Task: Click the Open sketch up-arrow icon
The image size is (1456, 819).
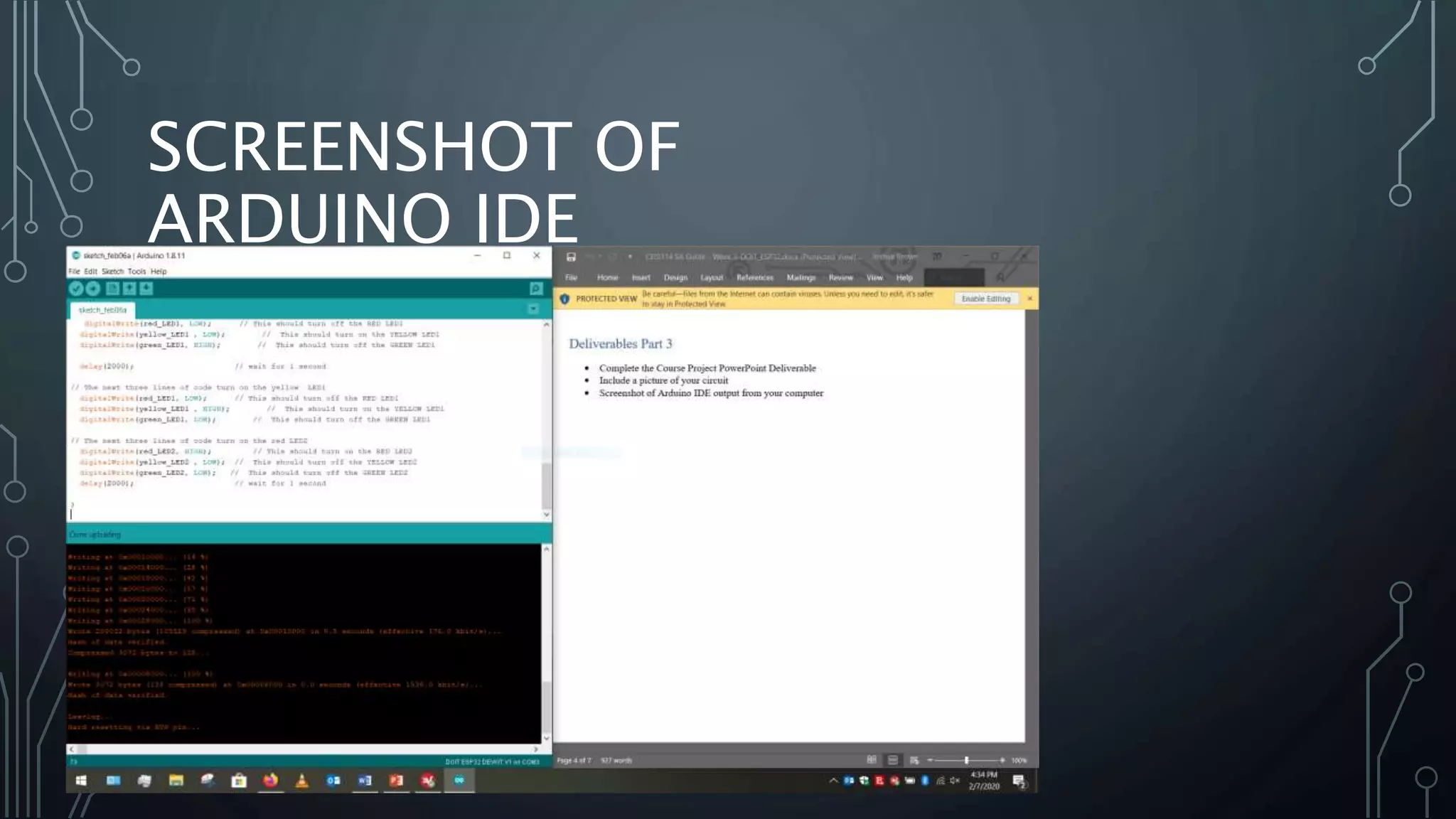Action: [129, 289]
